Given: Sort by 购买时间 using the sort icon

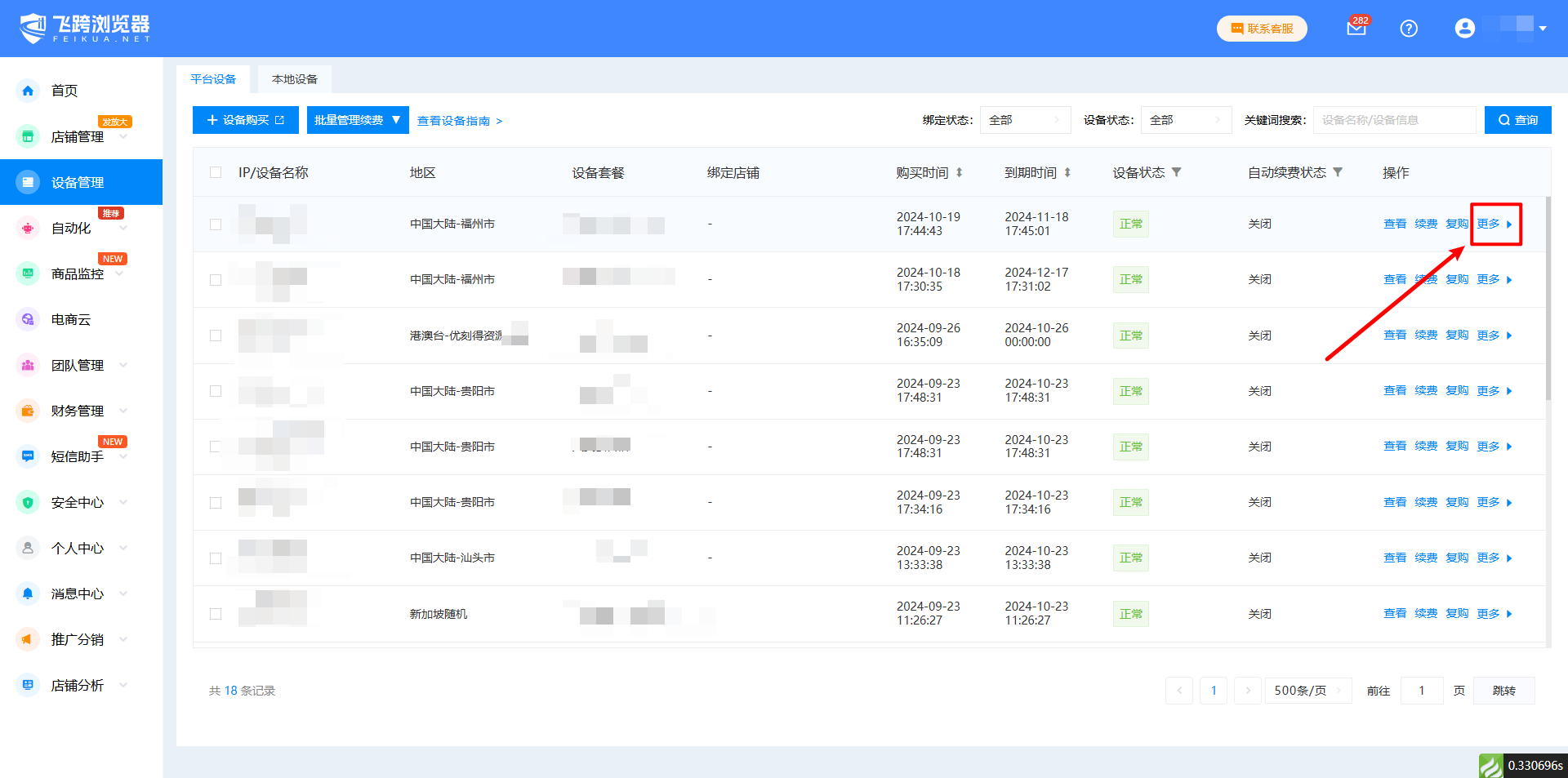Looking at the screenshot, I should coord(960,172).
